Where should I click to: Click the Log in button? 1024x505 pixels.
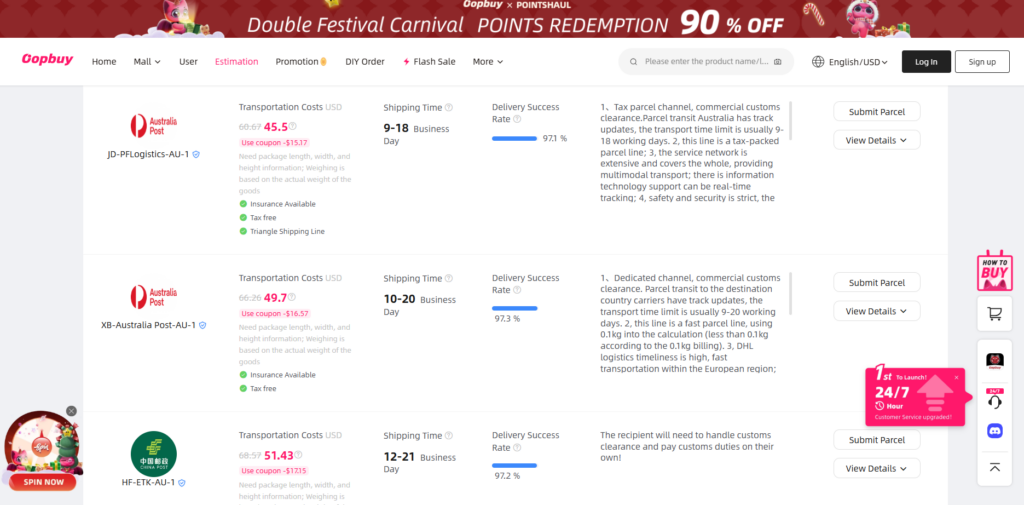[x=926, y=62]
